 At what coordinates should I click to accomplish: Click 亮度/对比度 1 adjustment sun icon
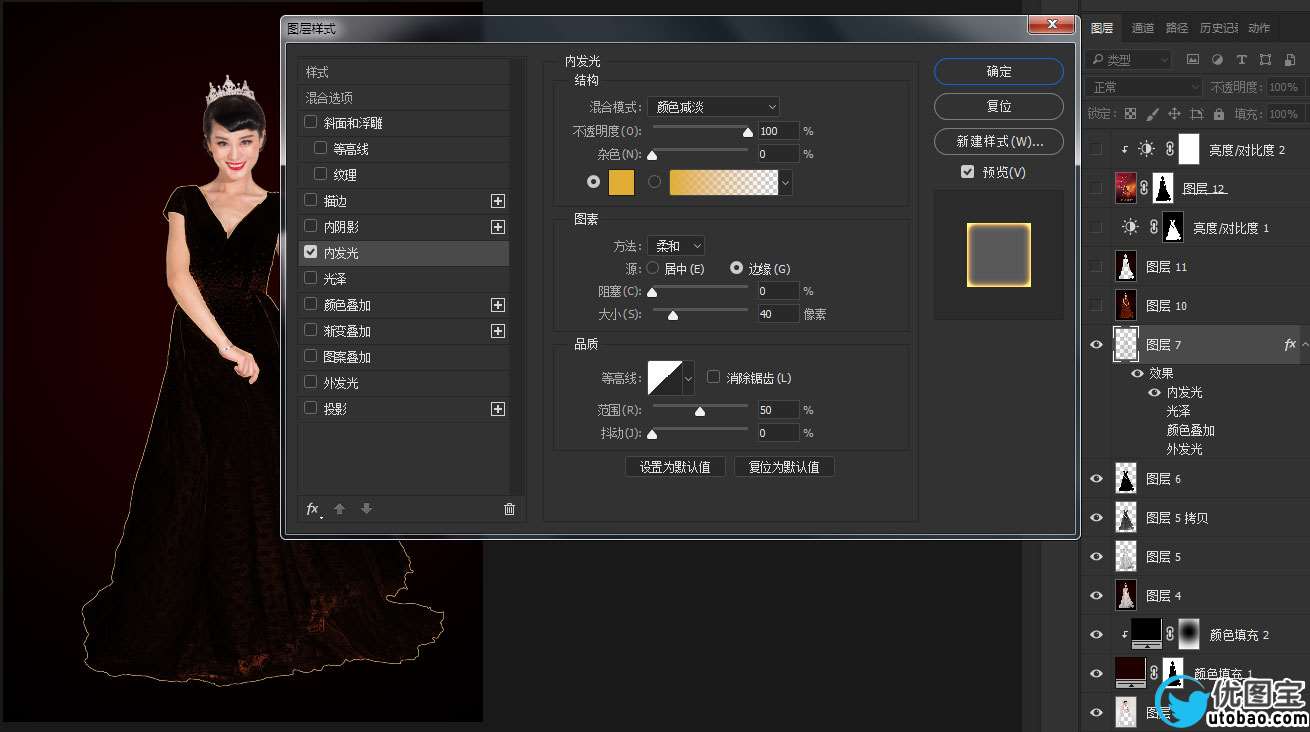click(x=1130, y=227)
